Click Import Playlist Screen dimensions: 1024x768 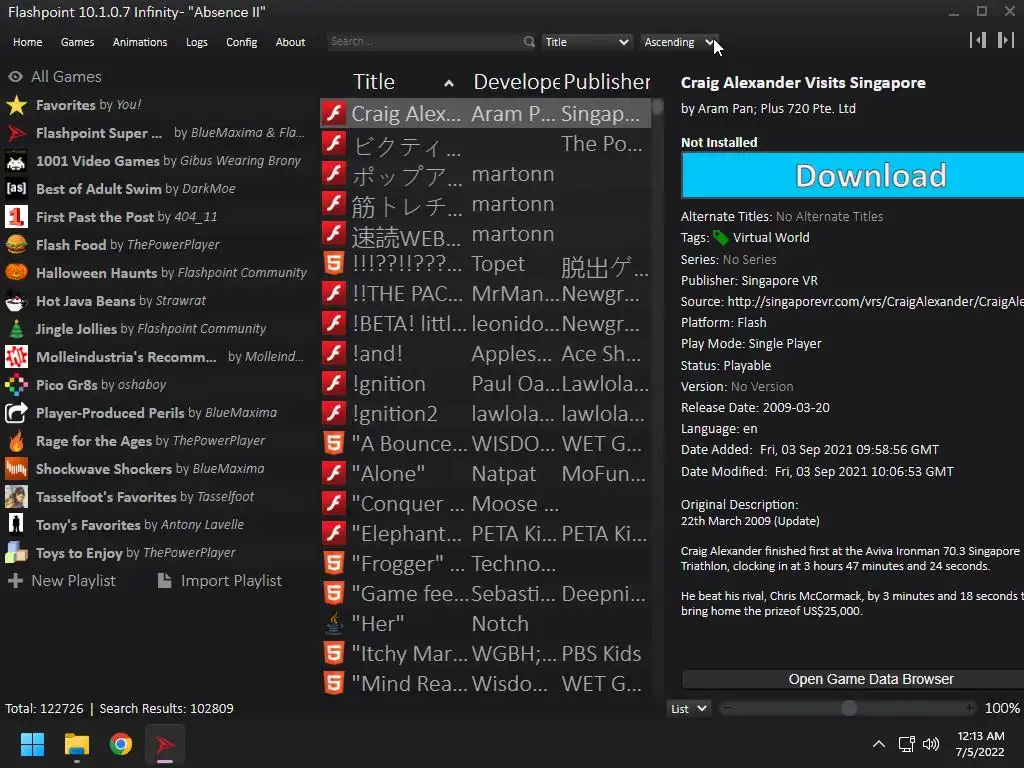pyautogui.click(x=220, y=581)
